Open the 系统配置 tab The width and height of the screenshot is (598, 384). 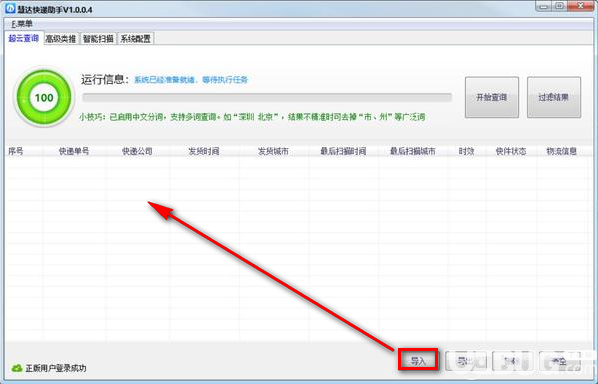[x=135, y=39]
